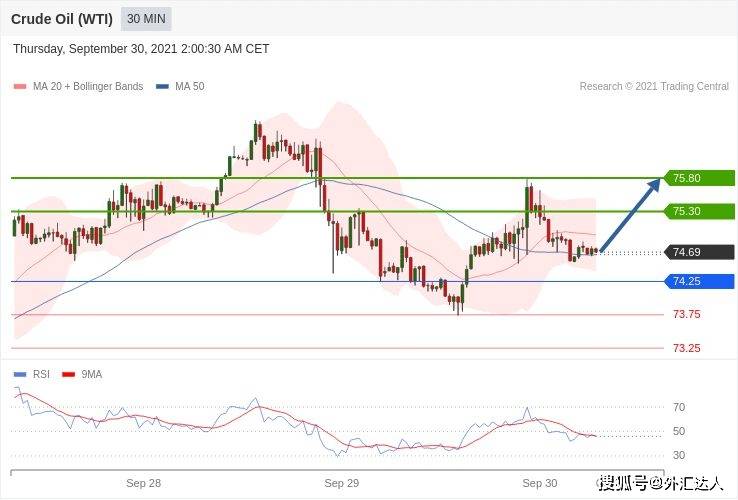
Task: Click the black 74.69 current price tag
Action: pyautogui.click(x=699, y=252)
